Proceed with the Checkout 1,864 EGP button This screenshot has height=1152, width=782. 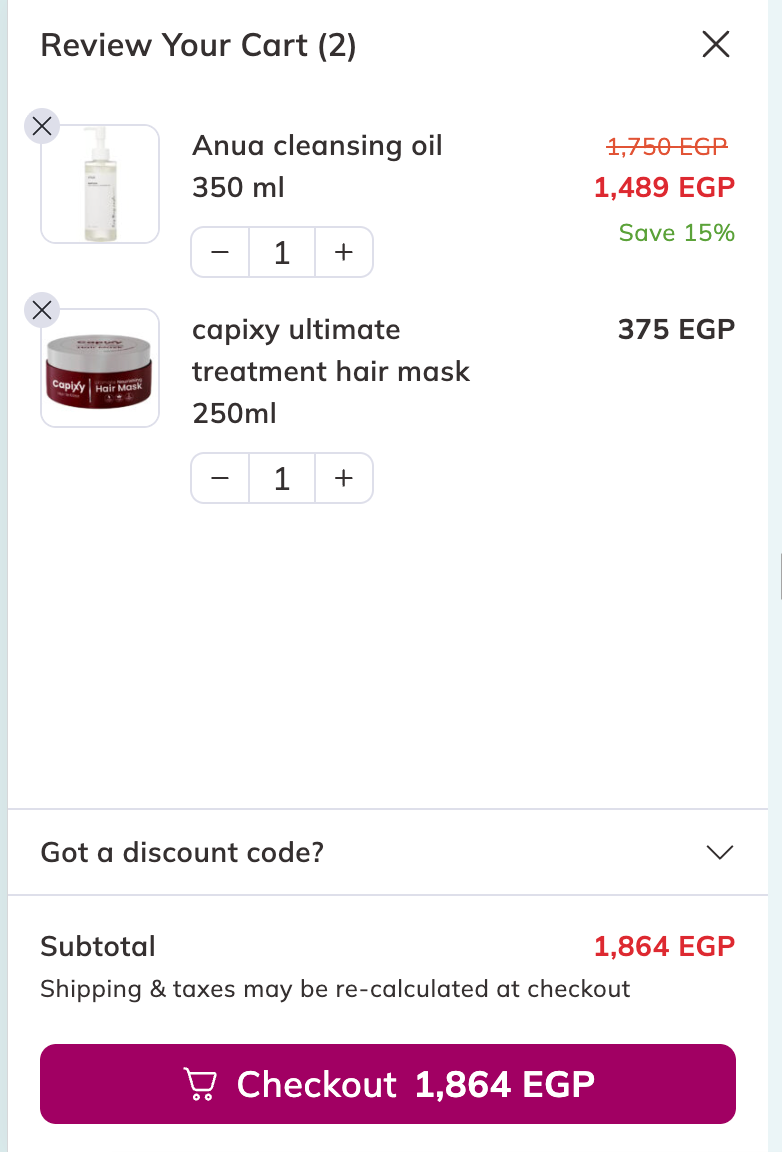(388, 1084)
